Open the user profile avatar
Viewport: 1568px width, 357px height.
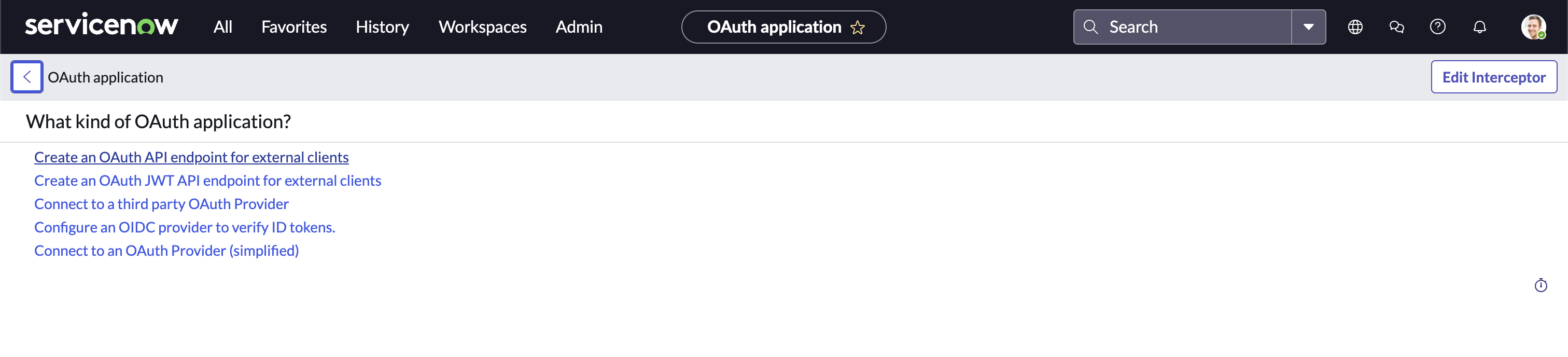[1533, 27]
